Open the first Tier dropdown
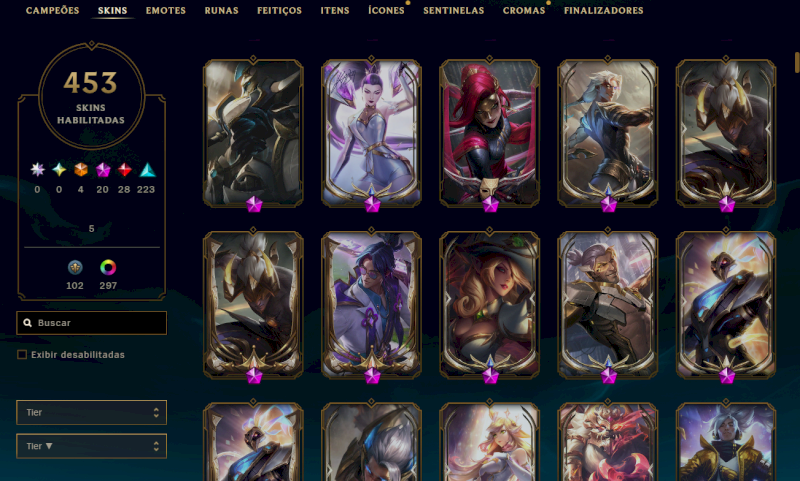 (91, 412)
